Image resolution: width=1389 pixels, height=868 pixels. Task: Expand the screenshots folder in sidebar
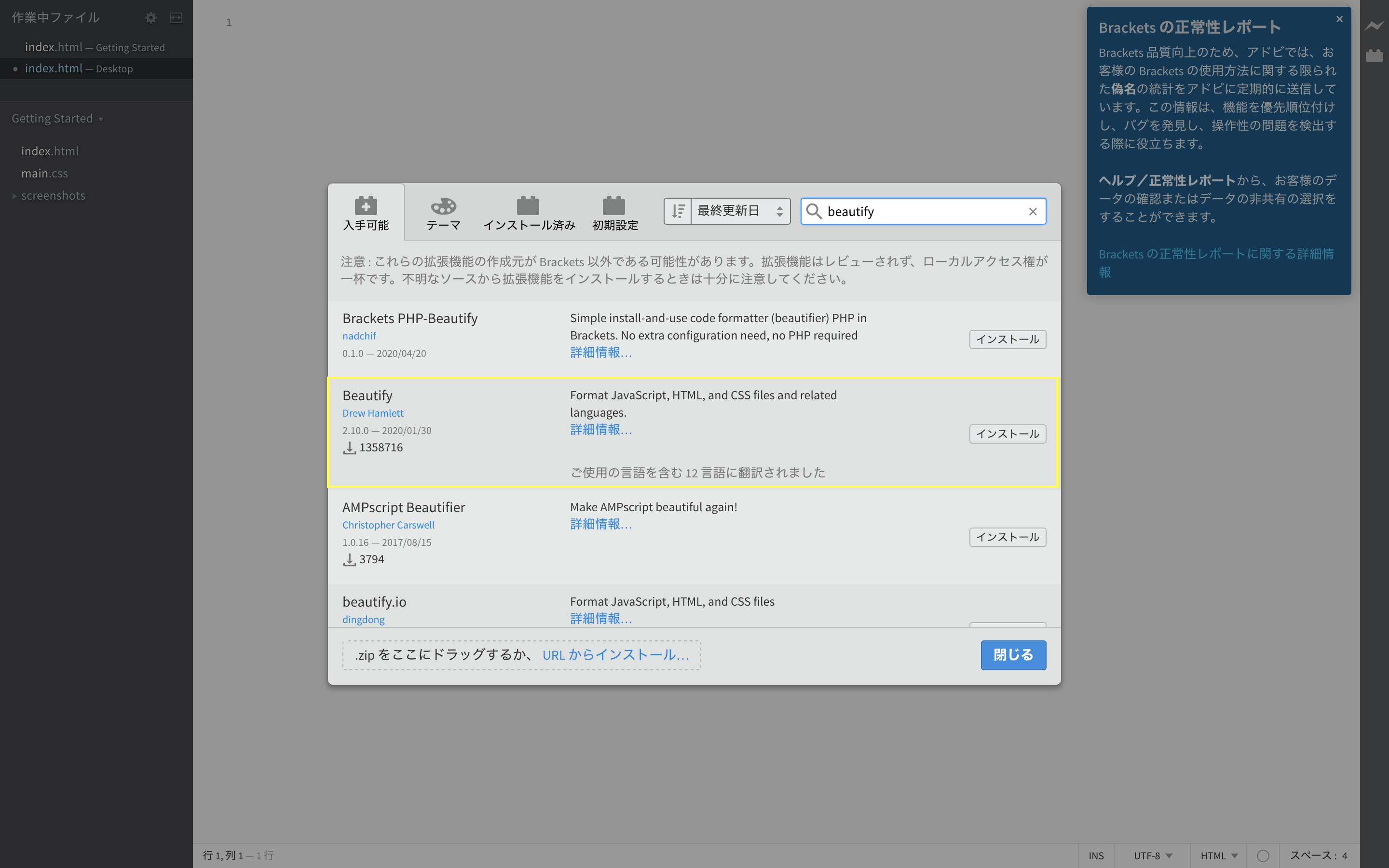(14, 195)
